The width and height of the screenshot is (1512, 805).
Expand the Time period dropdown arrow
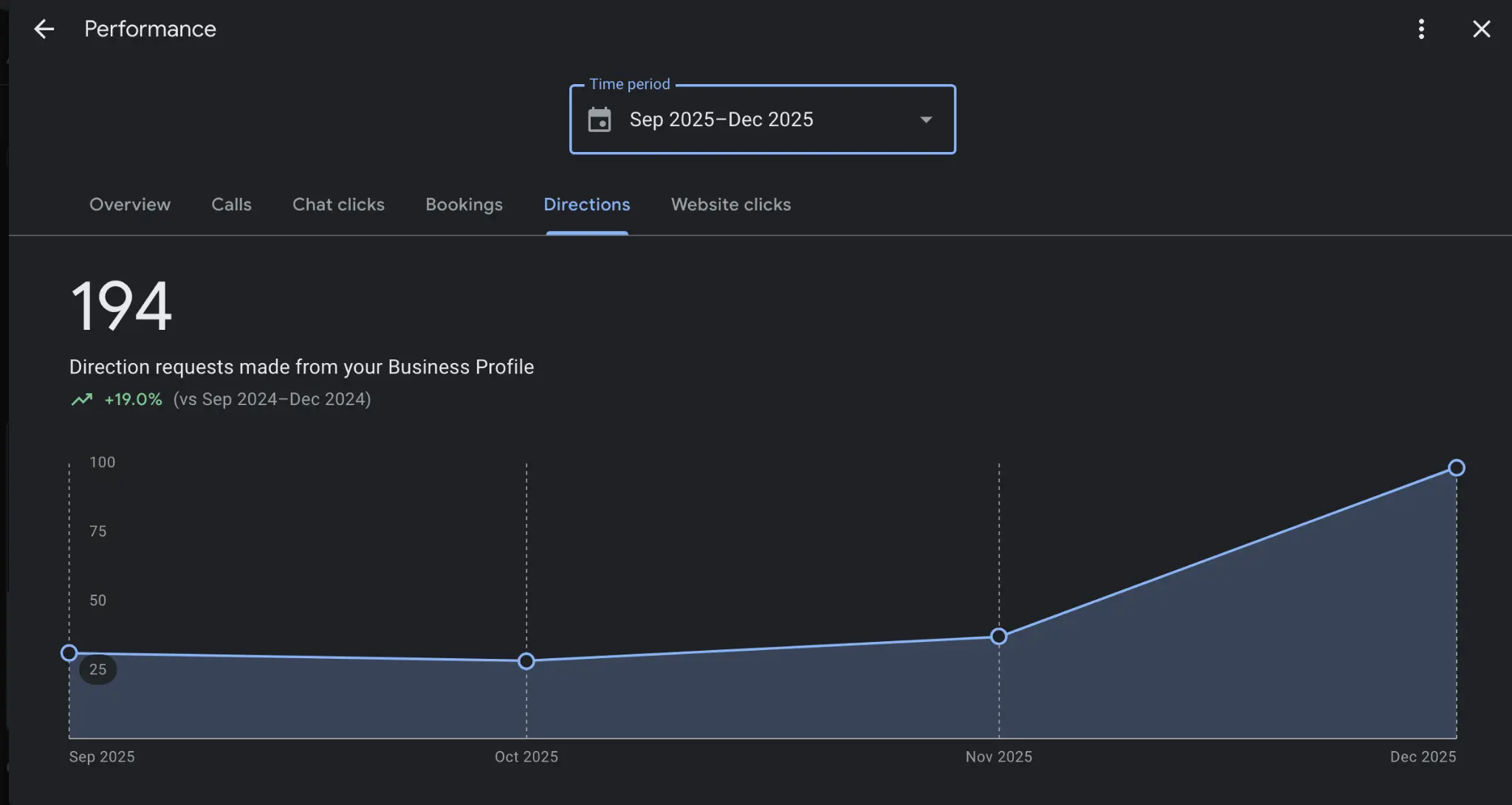[x=926, y=120]
